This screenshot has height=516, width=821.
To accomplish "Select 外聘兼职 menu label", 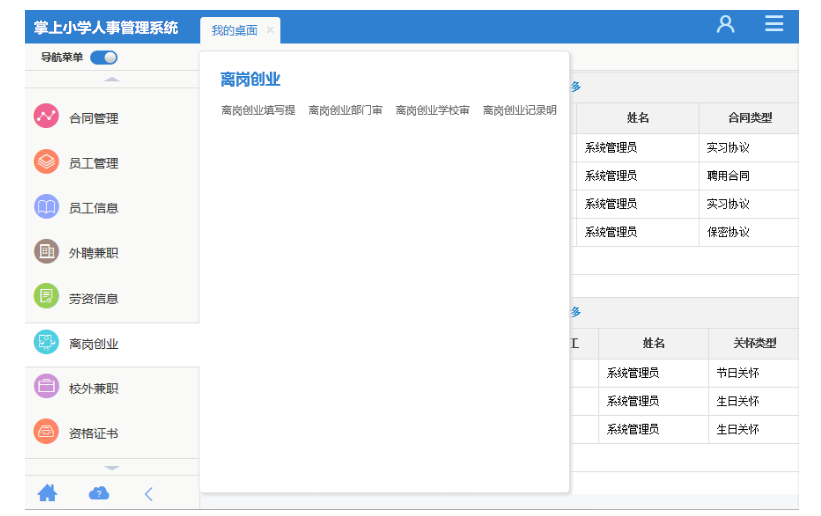I will (x=94, y=254).
